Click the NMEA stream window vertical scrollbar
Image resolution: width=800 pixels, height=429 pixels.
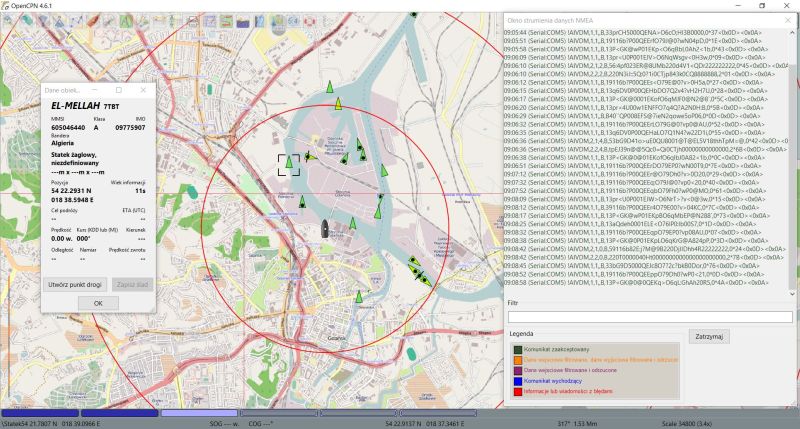pyautogui.click(x=792, y=161)
